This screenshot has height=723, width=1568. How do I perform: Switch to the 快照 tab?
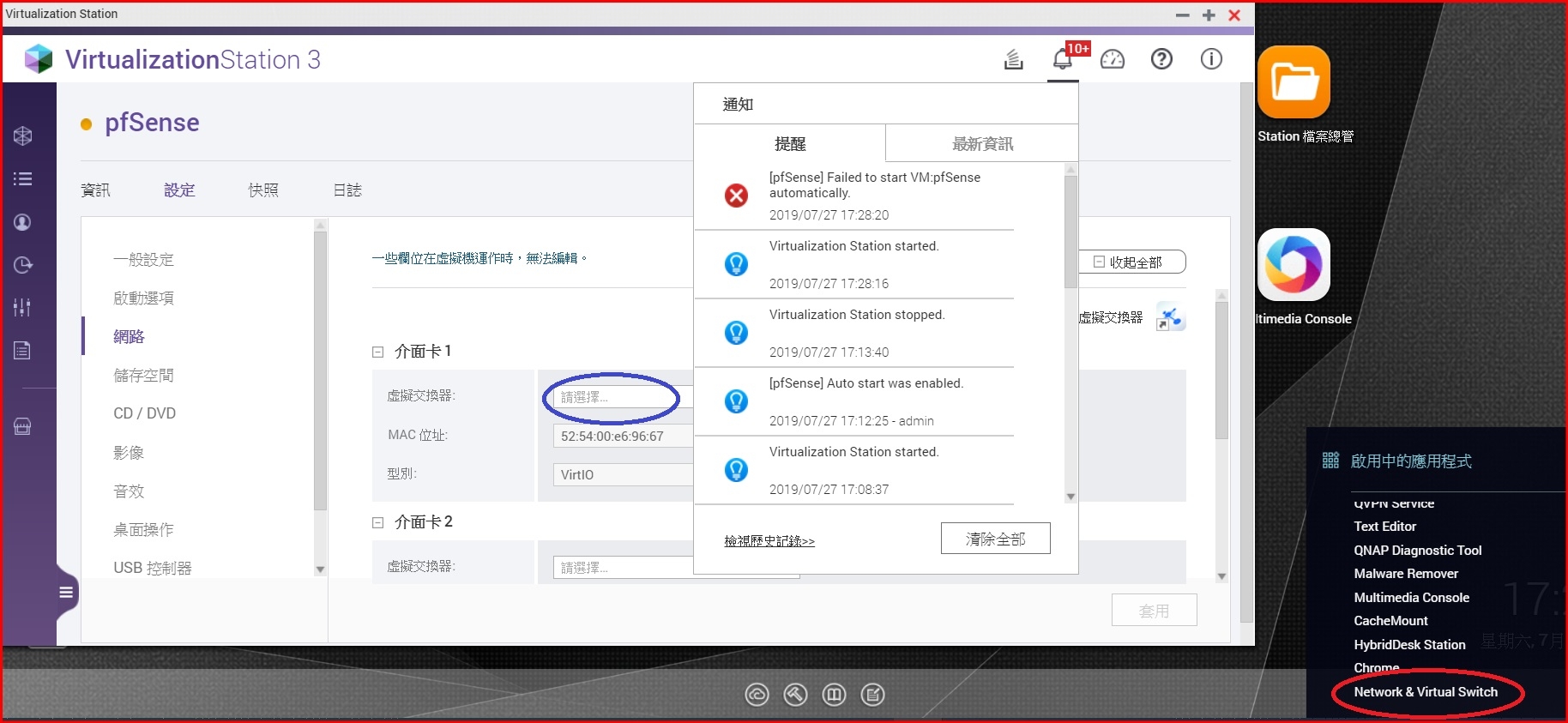pos(263,190)
